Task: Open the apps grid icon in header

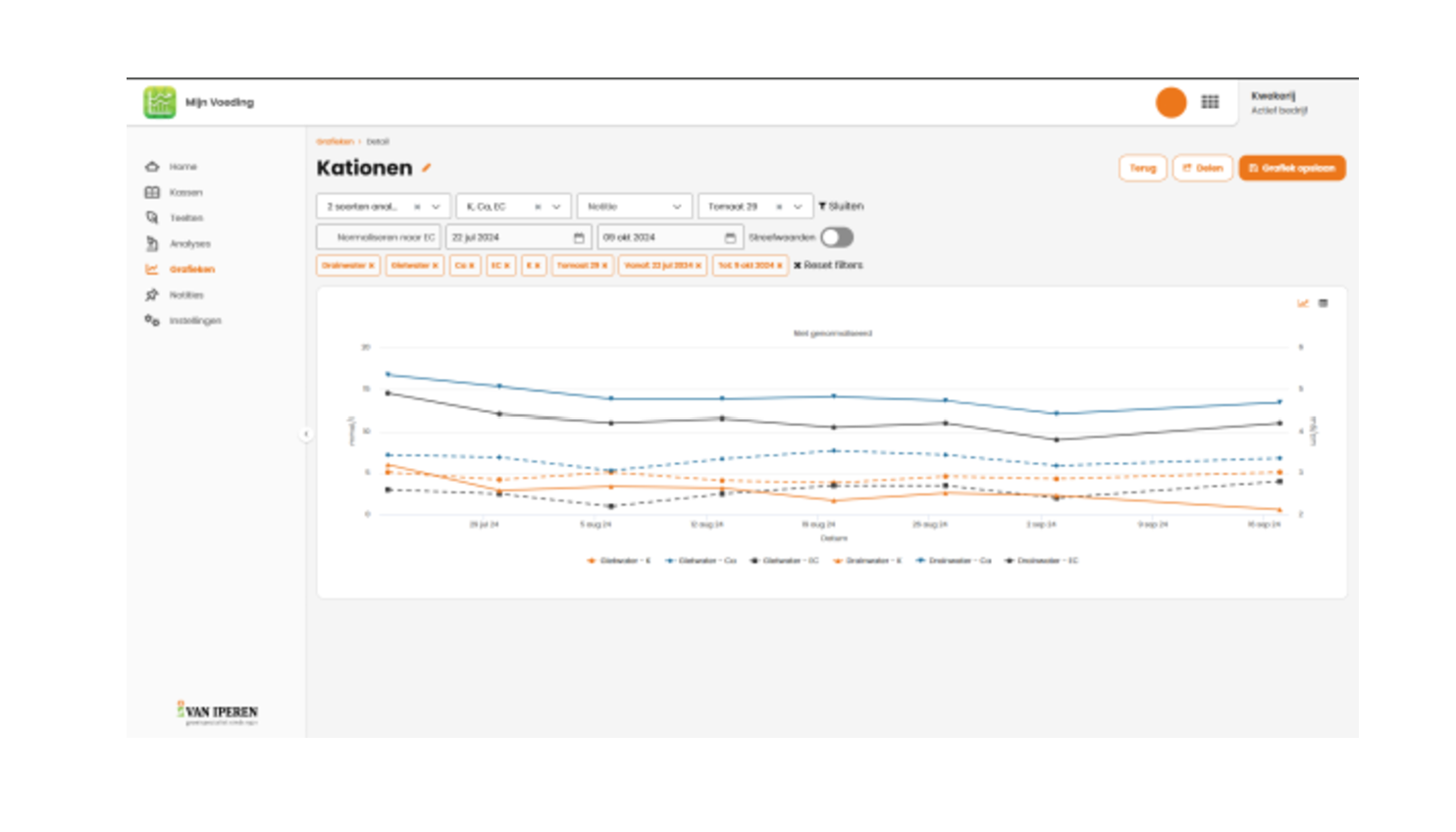Action: pyautogui.click(x=1210, y=102)
